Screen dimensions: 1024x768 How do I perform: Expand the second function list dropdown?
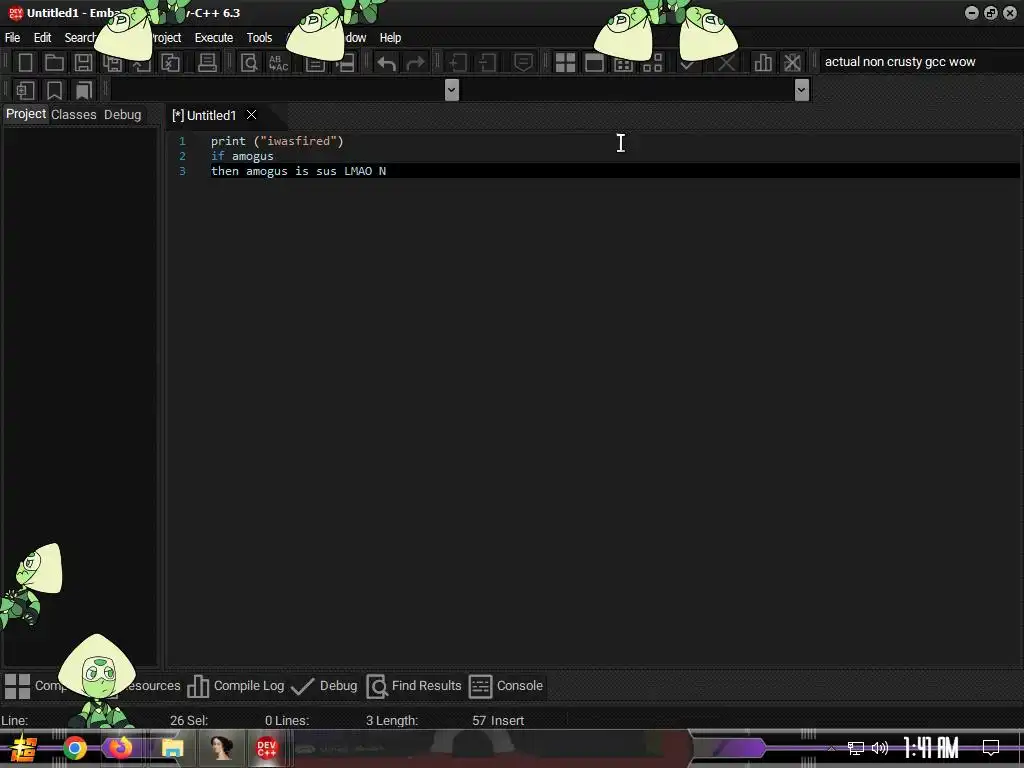coord(802,90)
